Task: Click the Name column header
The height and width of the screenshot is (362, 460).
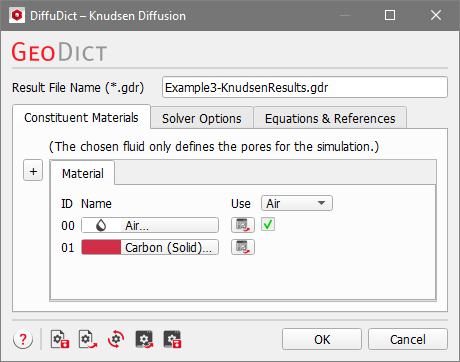Action: click(96, 204)
